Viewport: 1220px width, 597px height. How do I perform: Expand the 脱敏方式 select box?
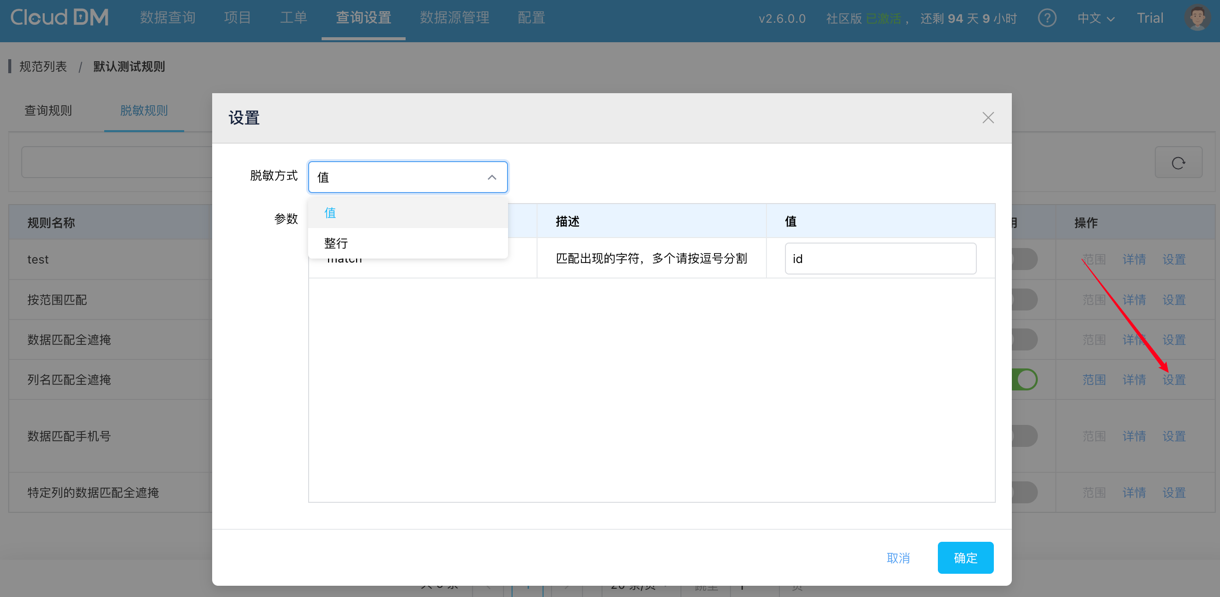coord(407,177)
